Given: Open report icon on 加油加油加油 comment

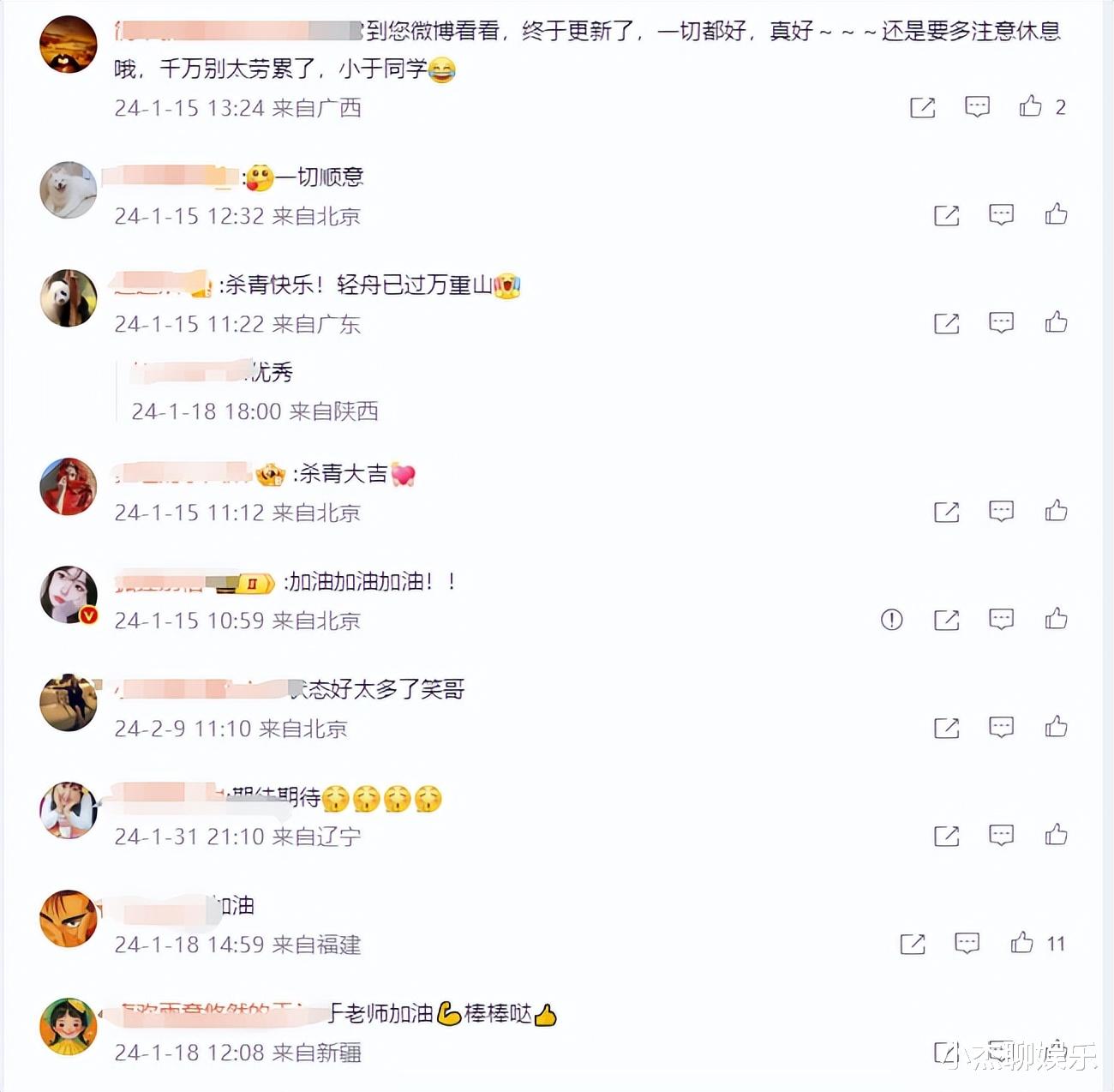Looking at the screenshot, I should [891, 619].
